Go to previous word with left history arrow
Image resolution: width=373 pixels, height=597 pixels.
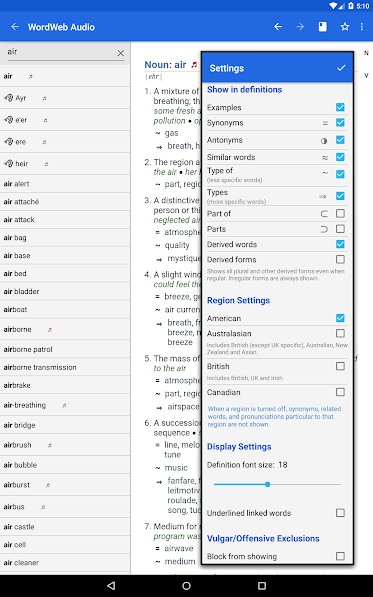pyautogui.click(x=278, y=27)
